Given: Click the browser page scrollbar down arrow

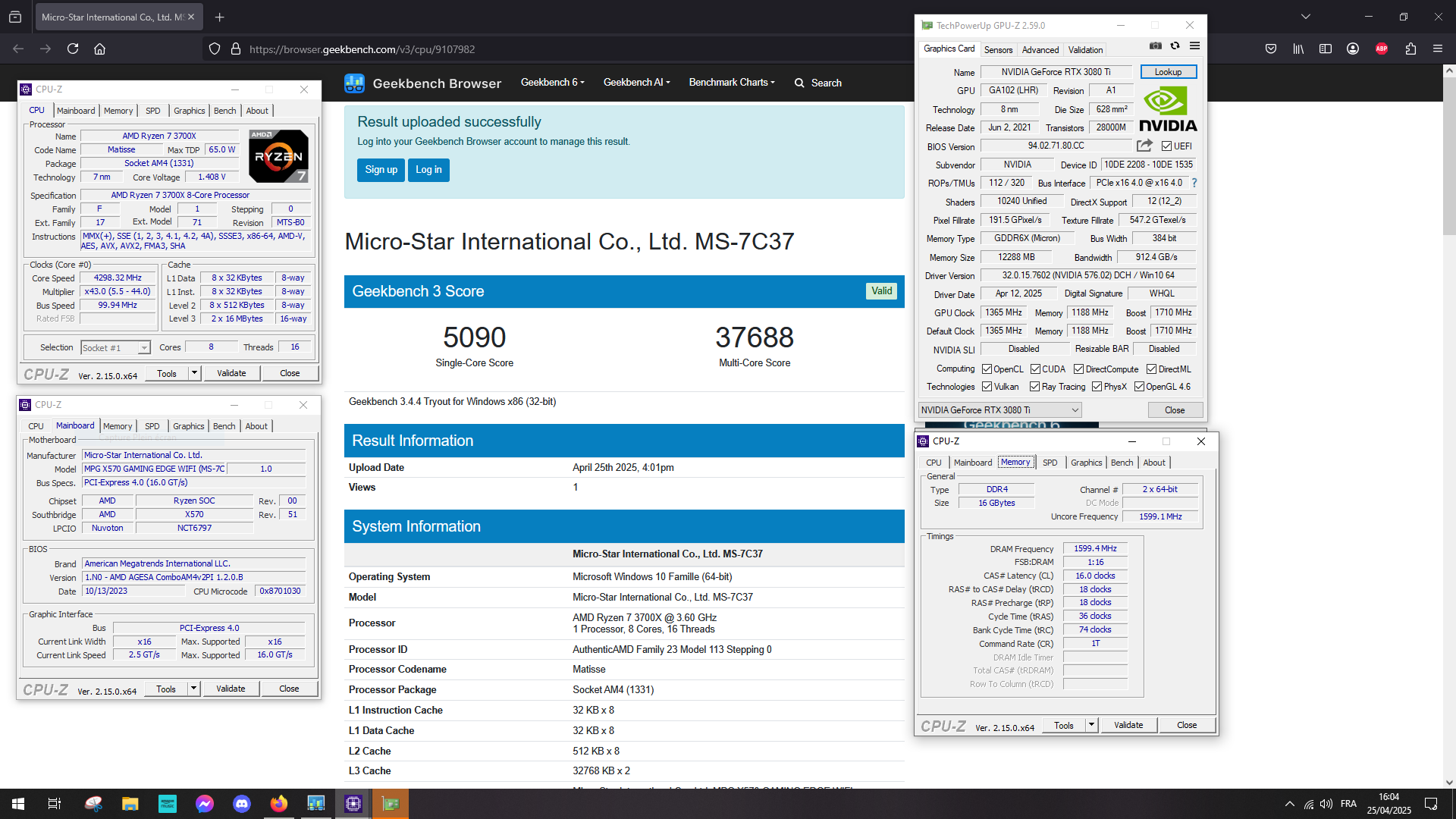Looking at the screenshot, I should coord(1449,783).
